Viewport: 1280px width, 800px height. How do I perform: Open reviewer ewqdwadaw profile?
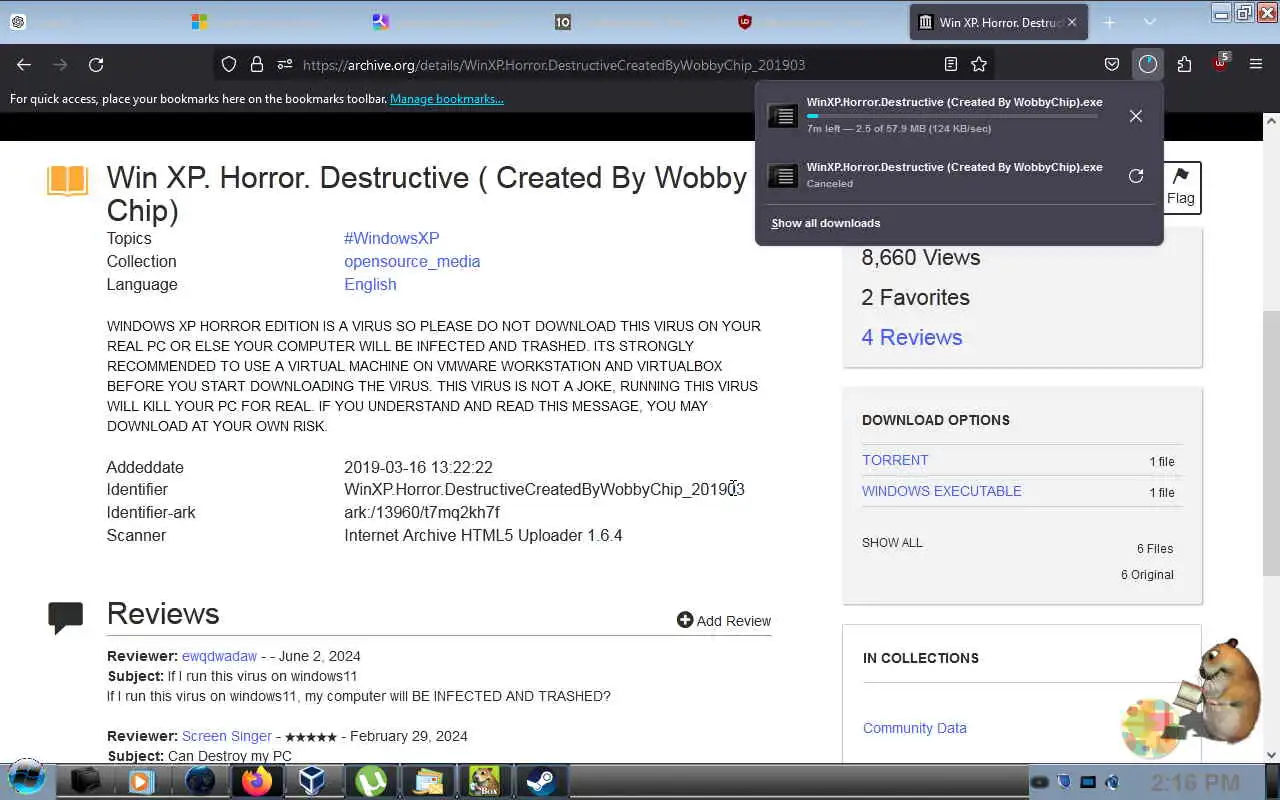(219, 656)
